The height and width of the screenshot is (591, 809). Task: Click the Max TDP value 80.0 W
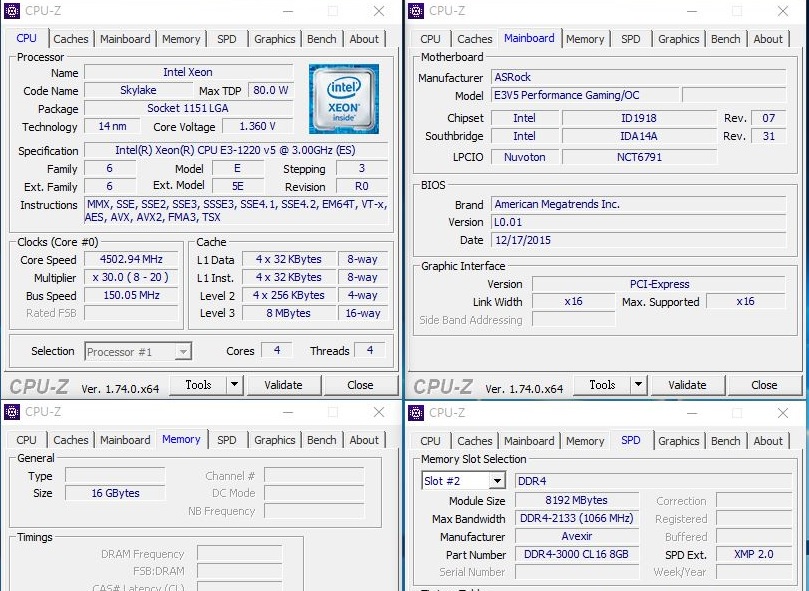(271, 90)
